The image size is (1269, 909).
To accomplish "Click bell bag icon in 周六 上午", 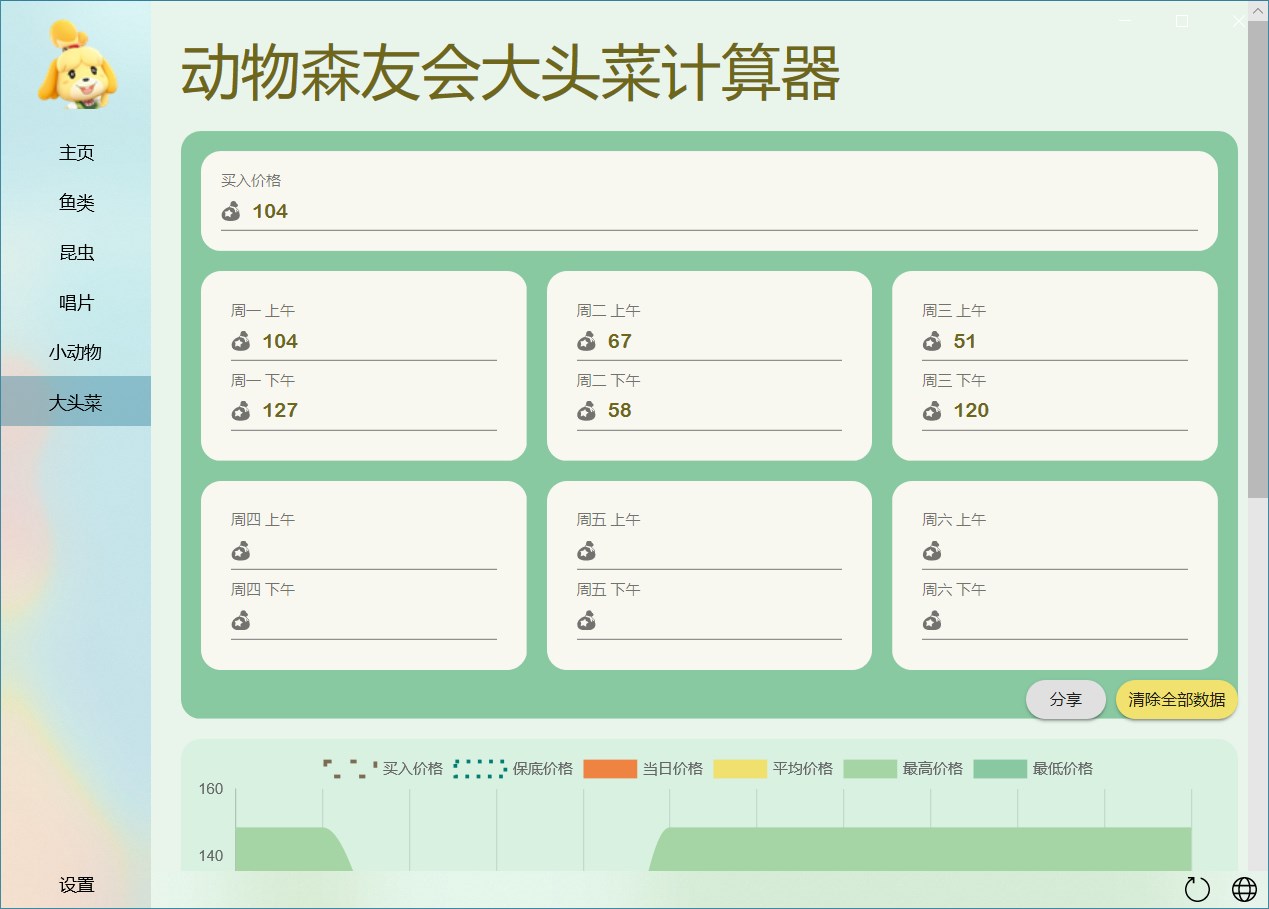I will pos(932,551).
